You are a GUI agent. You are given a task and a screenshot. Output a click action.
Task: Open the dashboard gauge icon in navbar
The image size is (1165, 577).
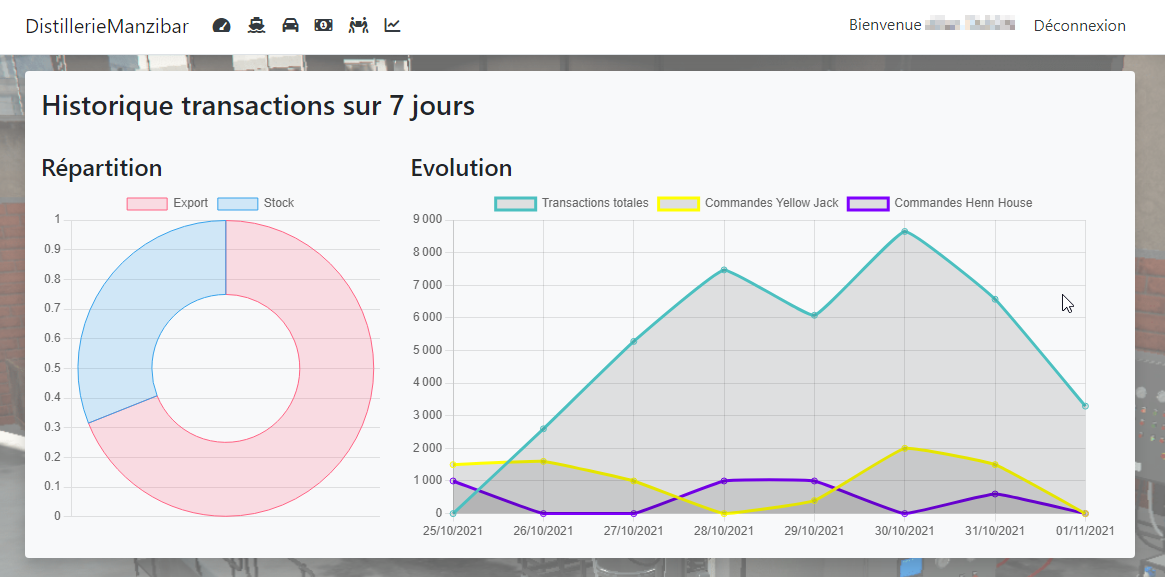(222, 26)
